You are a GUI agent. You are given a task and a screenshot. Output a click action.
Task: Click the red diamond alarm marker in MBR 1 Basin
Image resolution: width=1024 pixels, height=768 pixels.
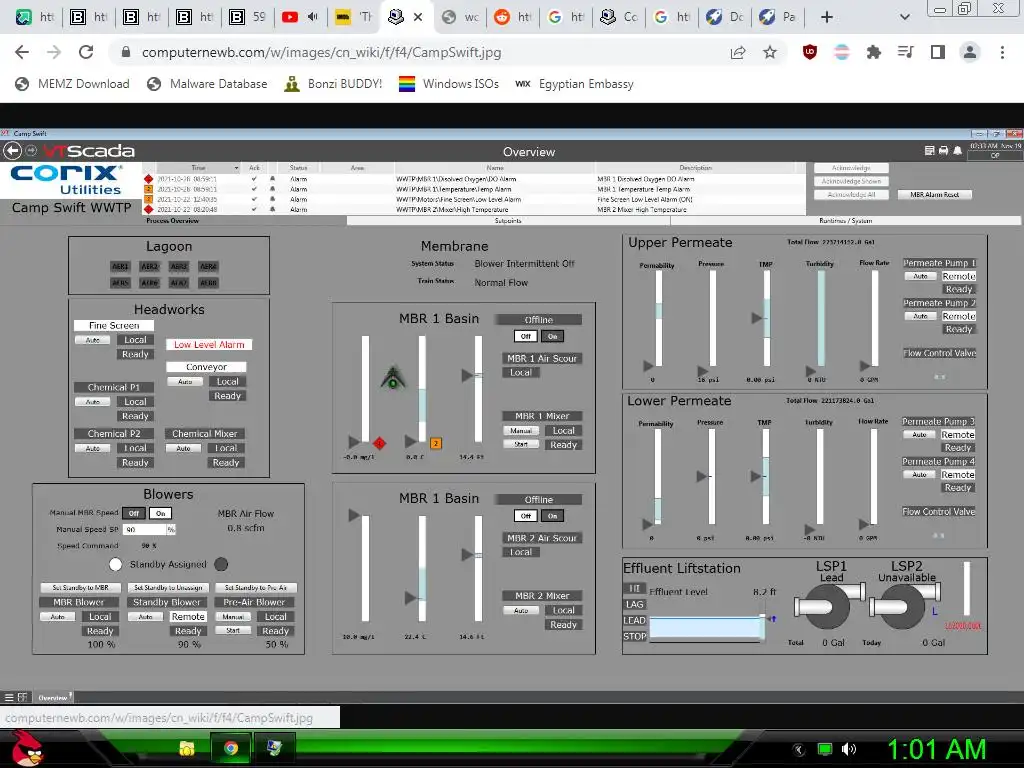click(379, 443)
